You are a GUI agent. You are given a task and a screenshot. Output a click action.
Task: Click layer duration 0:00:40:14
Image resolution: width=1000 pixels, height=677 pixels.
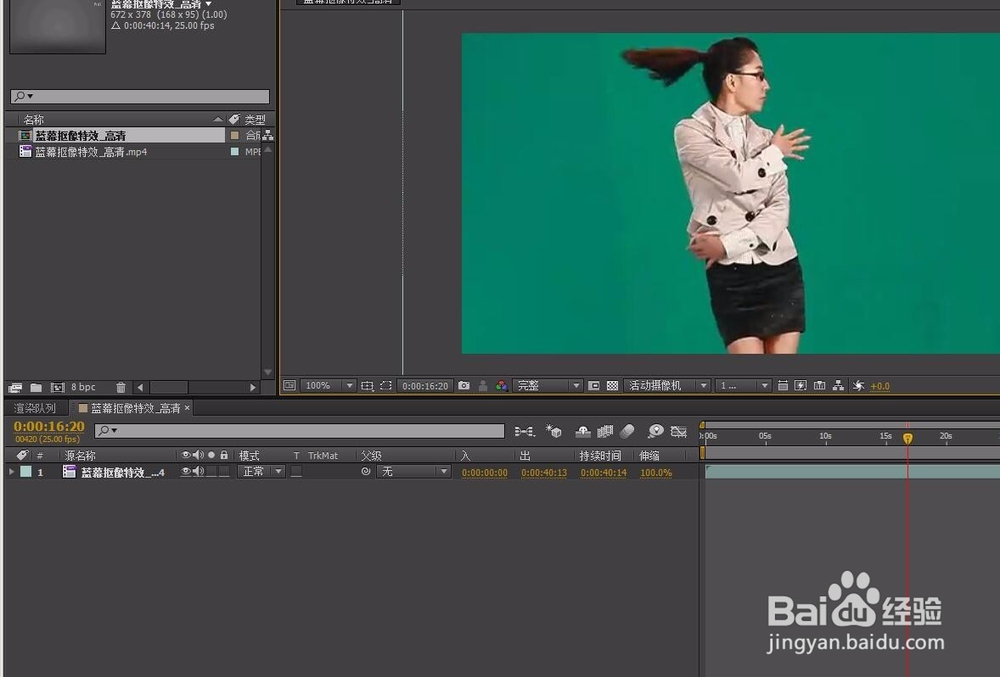click(603, 473)
